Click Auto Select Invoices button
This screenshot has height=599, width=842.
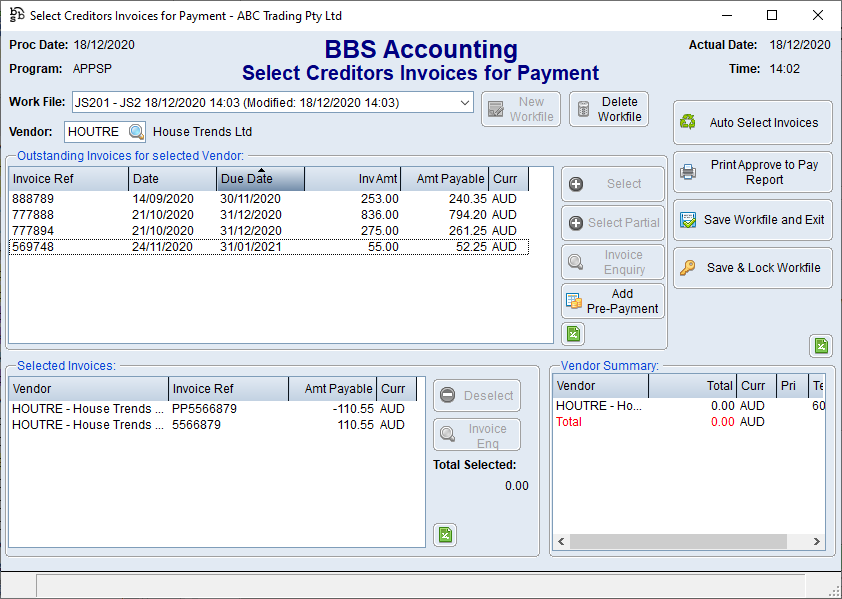752,123
